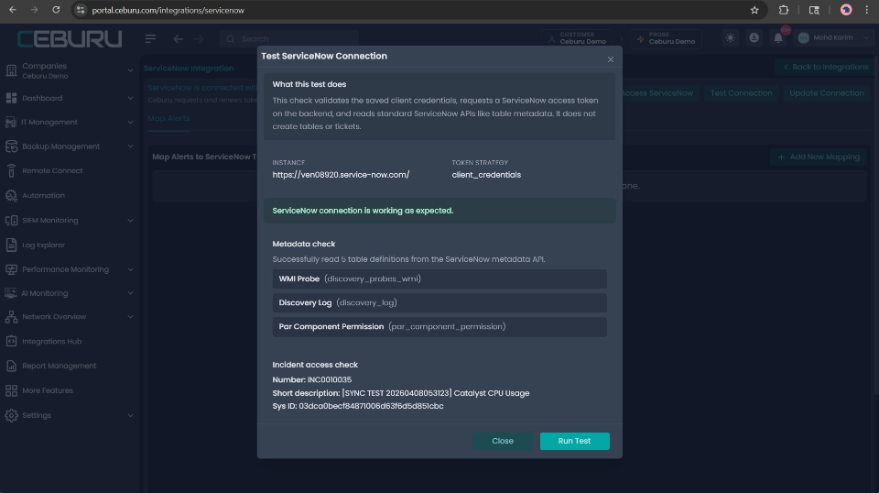Image resolution: width=879 pixels, height=493 pixels.
Task: Click Add New Mapping button
Action: [x=818, y=157]
